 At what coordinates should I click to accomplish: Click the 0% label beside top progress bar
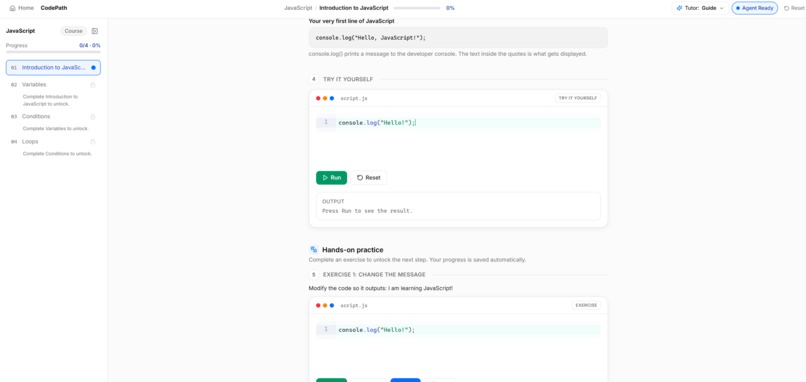(x=450, y=8)
